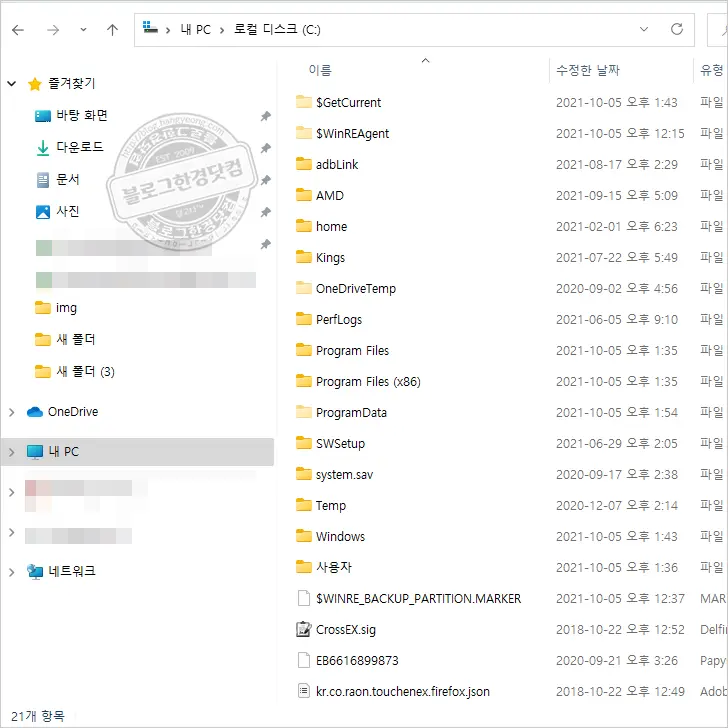Click the forward navigation arrow

(53, 30)
